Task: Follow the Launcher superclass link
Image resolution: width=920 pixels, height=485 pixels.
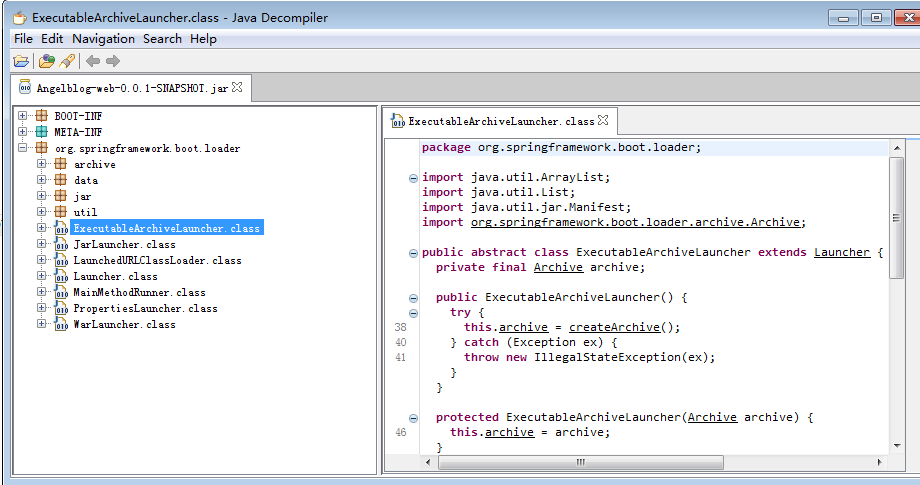Action: tap(842, 252)
